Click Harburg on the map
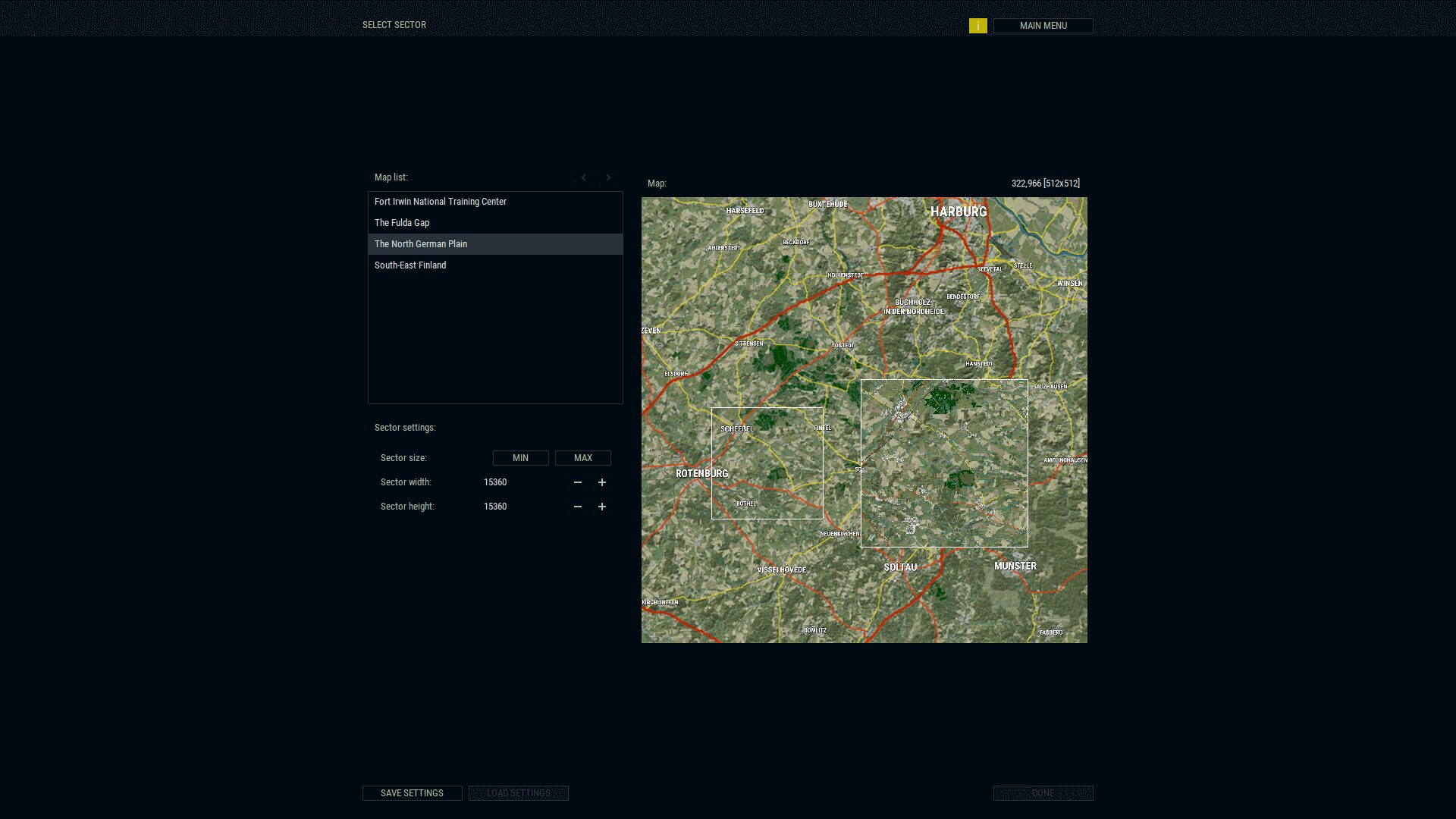Image resolution: width=1456 pixels, height=819 pixels. point(959,212)
